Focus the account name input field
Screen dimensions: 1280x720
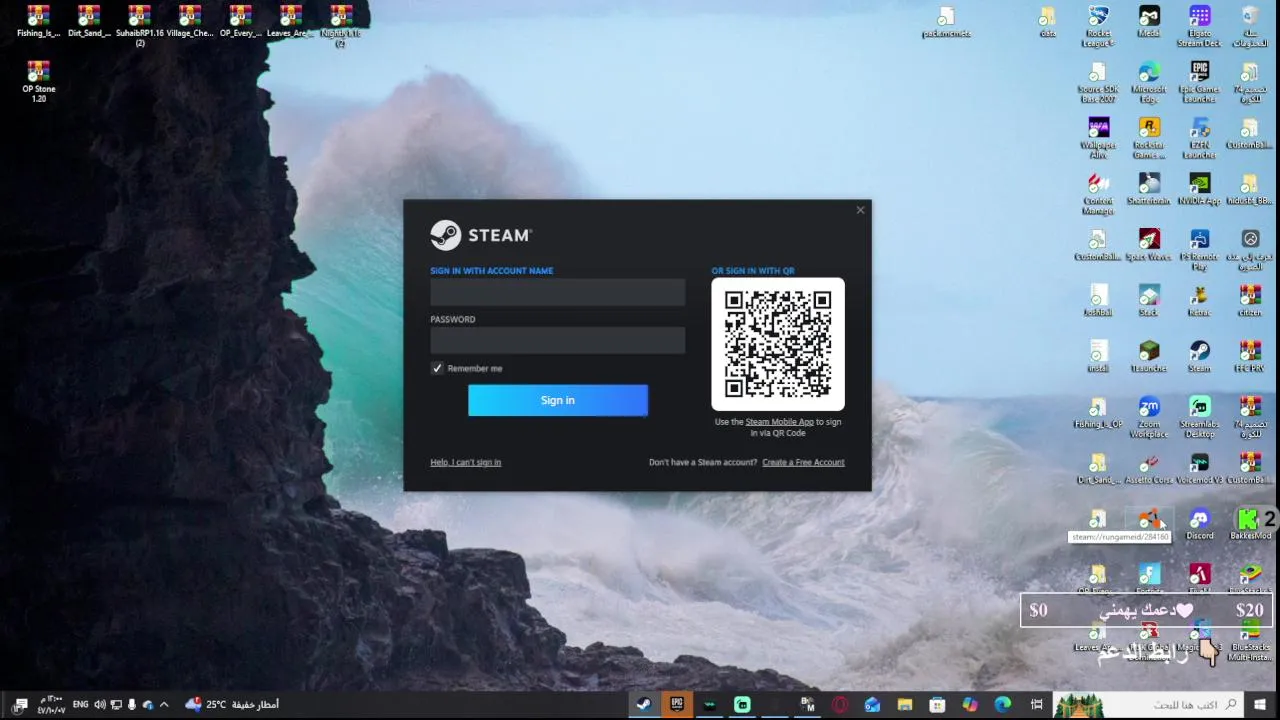coord(558,292)
